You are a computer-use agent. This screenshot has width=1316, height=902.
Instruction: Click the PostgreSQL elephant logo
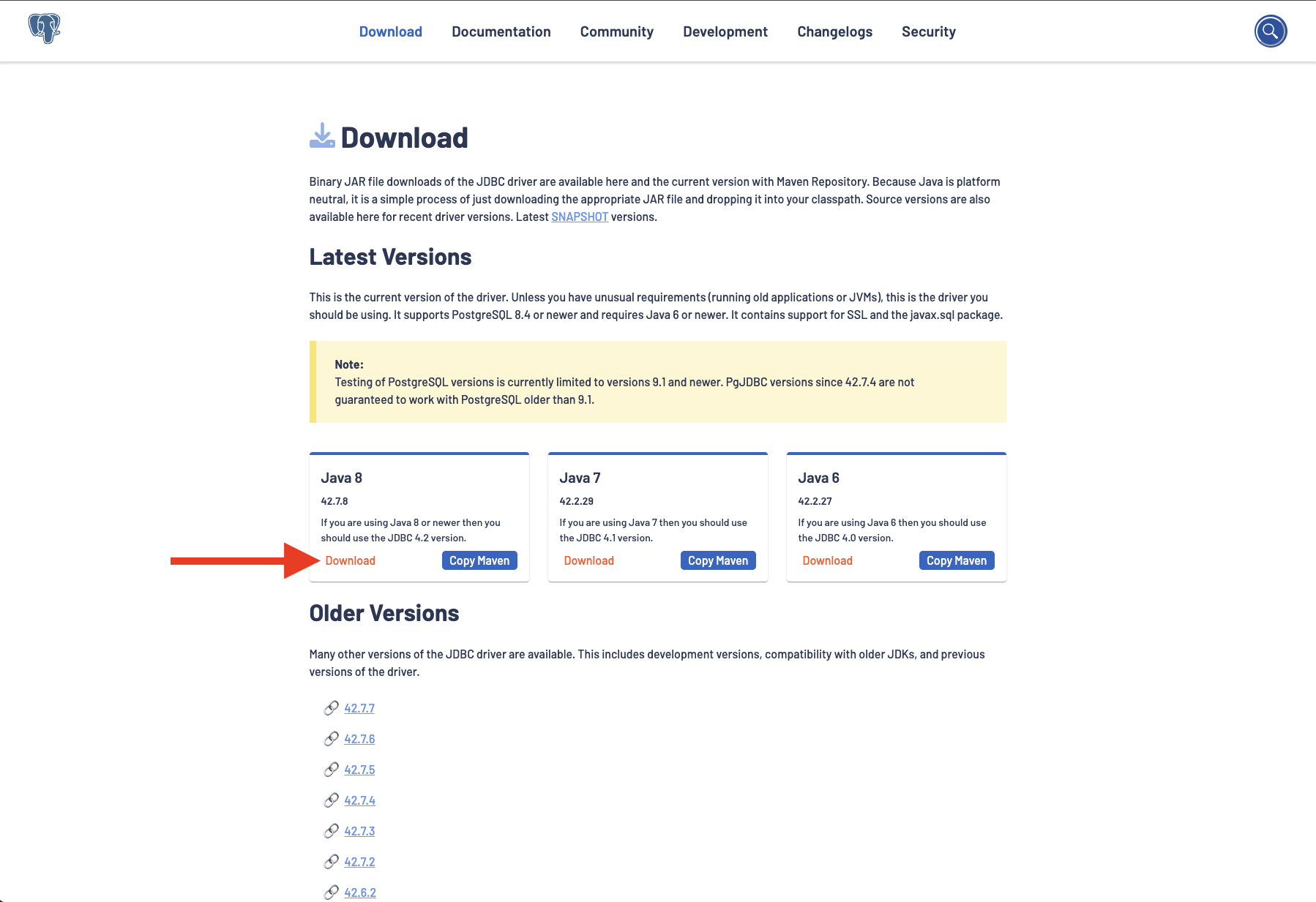pos(44,29)
